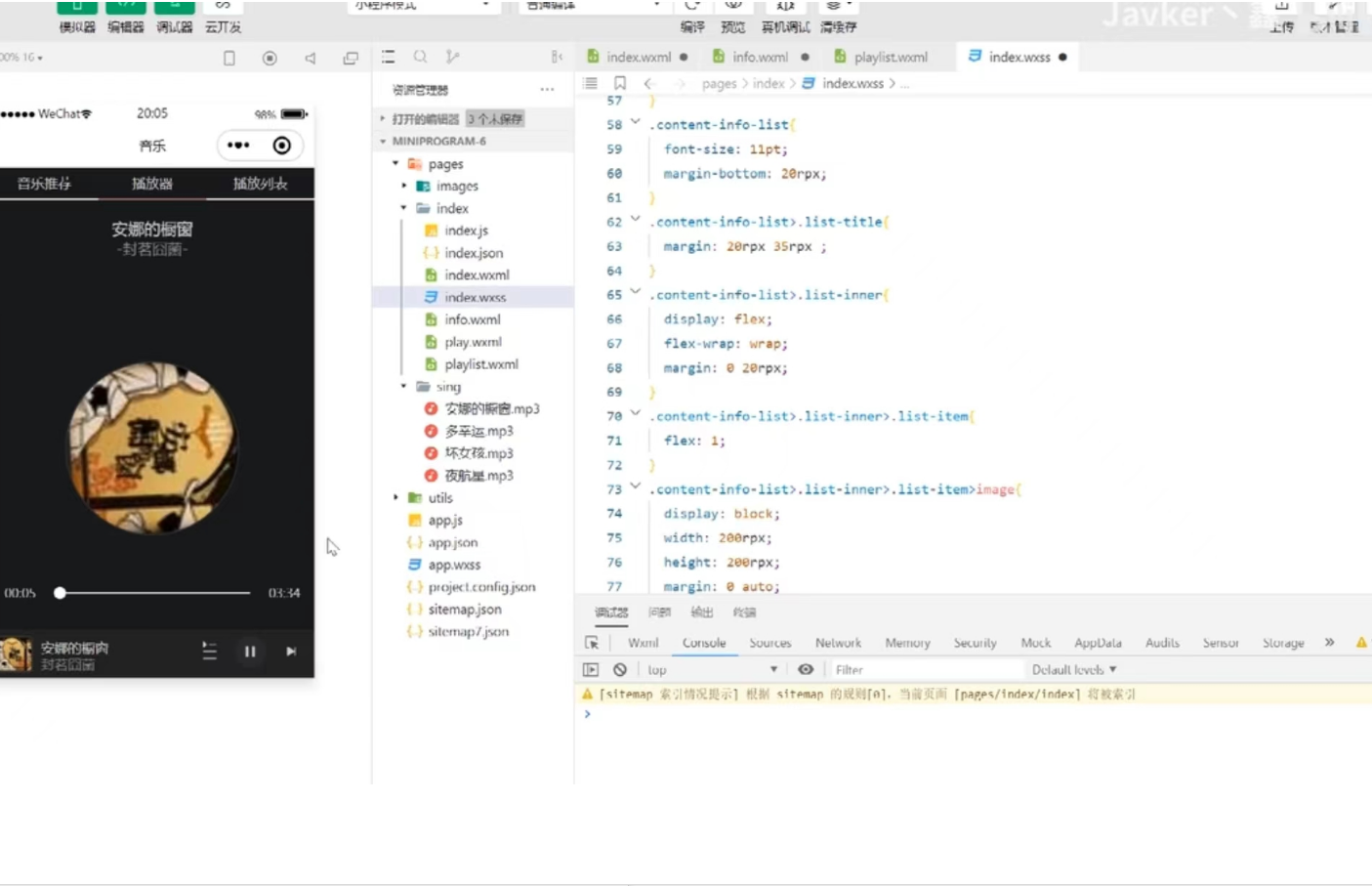The width and height of the screenshot is (1372, 886).
Task: Clear console with the ban icon
Action: [x=620, y=669]
